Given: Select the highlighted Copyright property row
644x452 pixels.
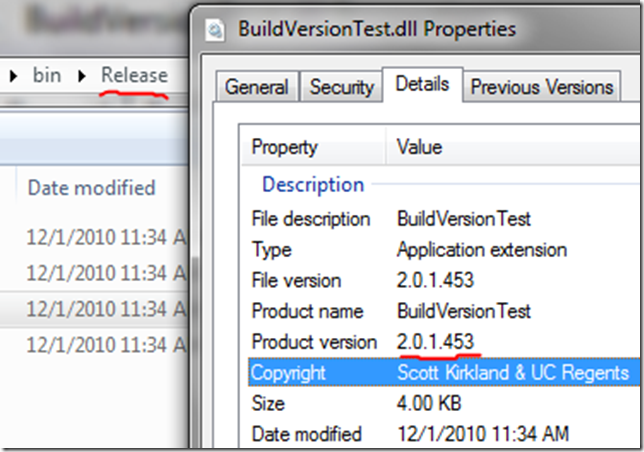Looking at the screenshot, I should [x=444, y=372].
